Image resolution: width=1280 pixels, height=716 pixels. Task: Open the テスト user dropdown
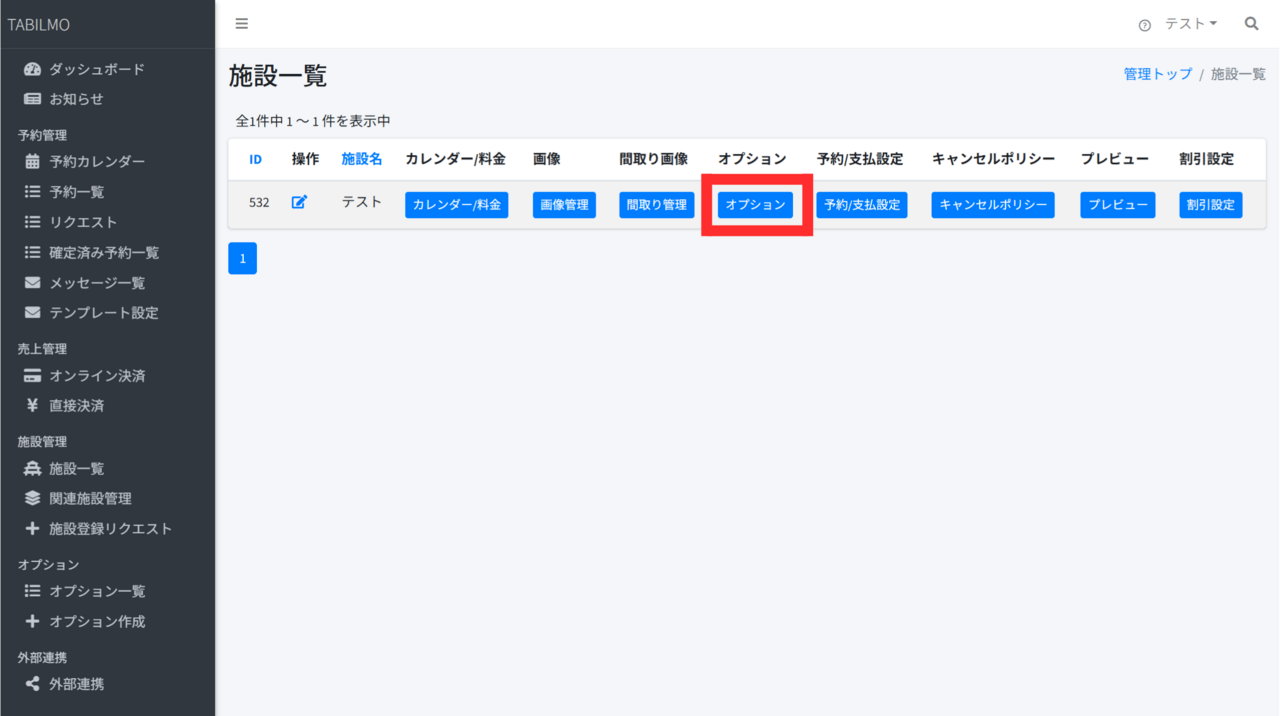(1191, 24)
